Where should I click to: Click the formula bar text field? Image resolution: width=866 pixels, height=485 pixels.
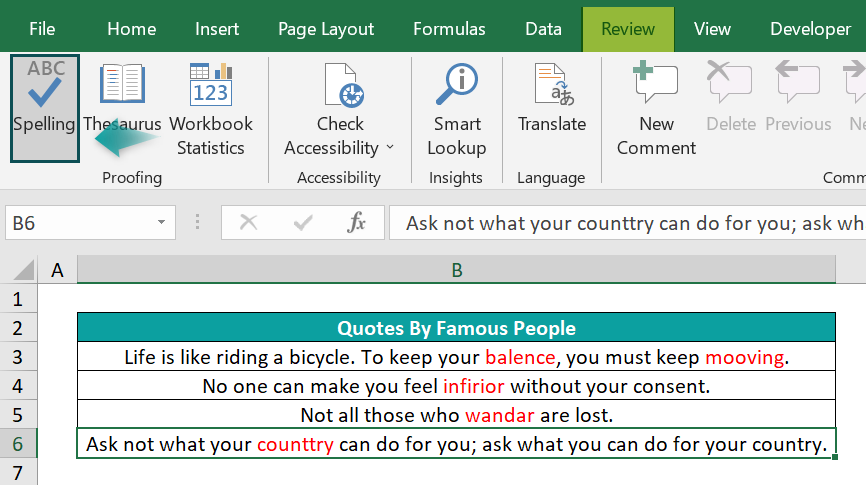click(627, 223)
